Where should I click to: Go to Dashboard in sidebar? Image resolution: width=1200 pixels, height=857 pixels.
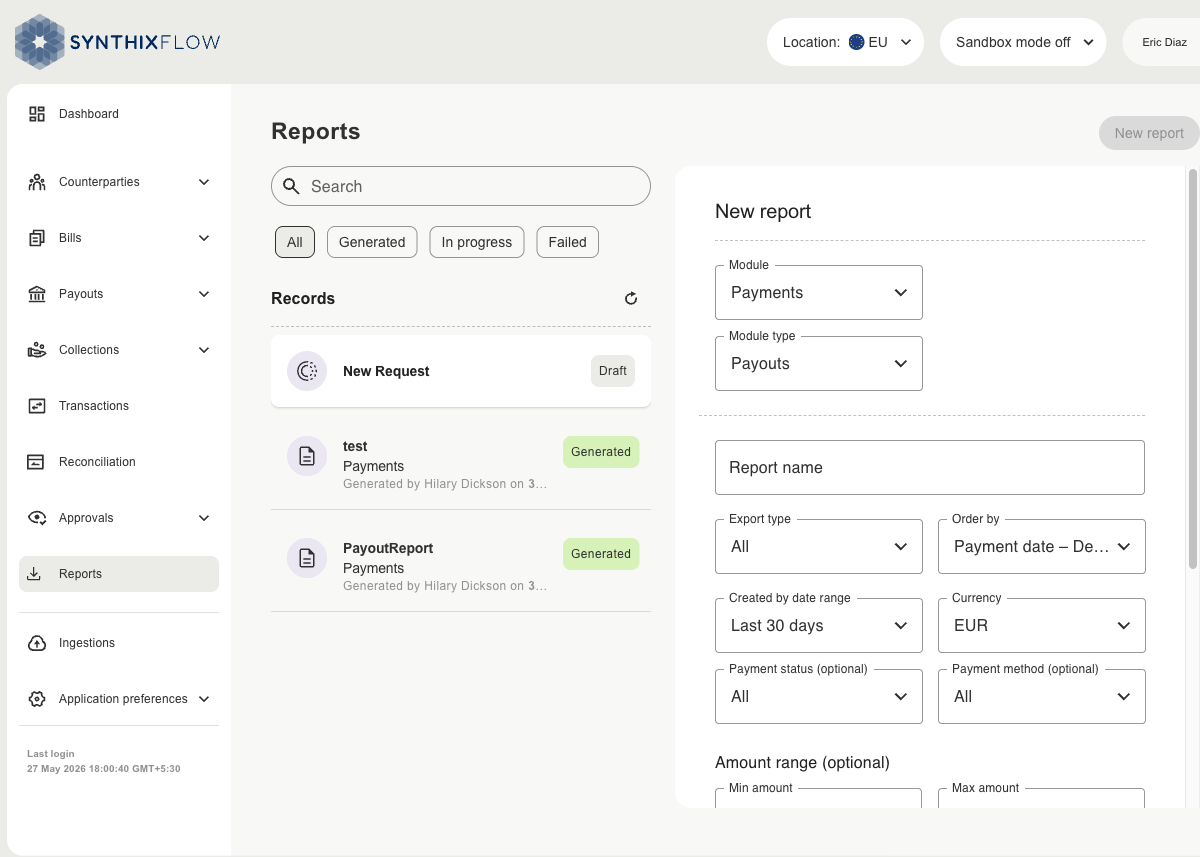pos(119,114)
